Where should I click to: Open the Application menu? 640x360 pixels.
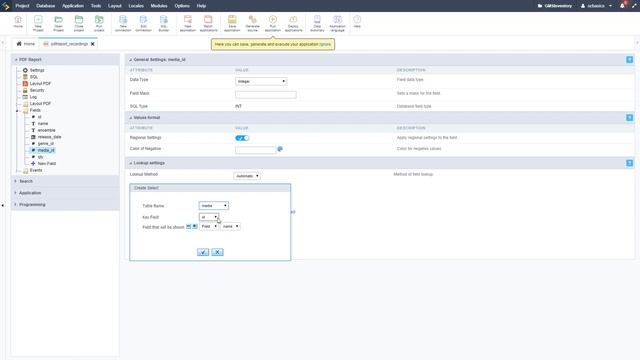point(73,6)
